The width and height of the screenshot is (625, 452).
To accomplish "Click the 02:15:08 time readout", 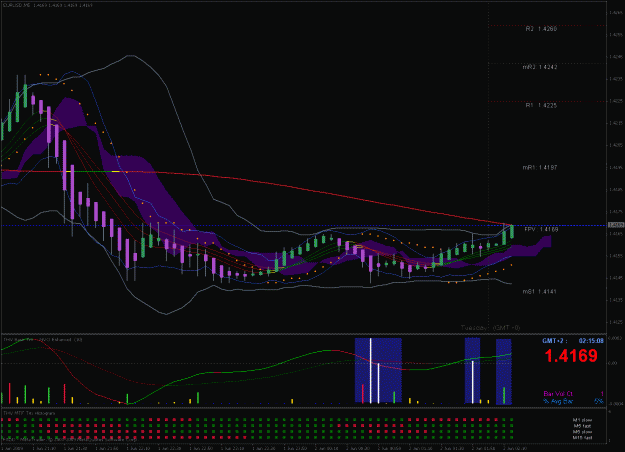I will 591,341.
